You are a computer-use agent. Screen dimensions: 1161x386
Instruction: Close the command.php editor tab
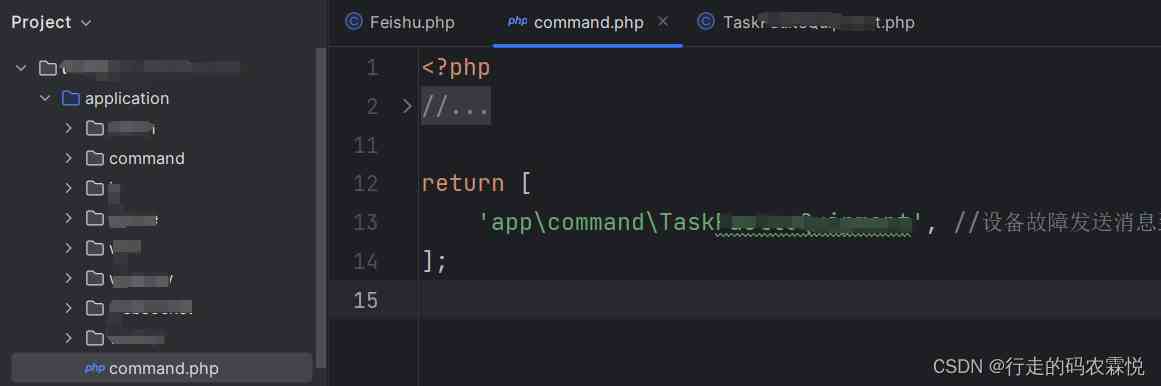coord(663,21)
